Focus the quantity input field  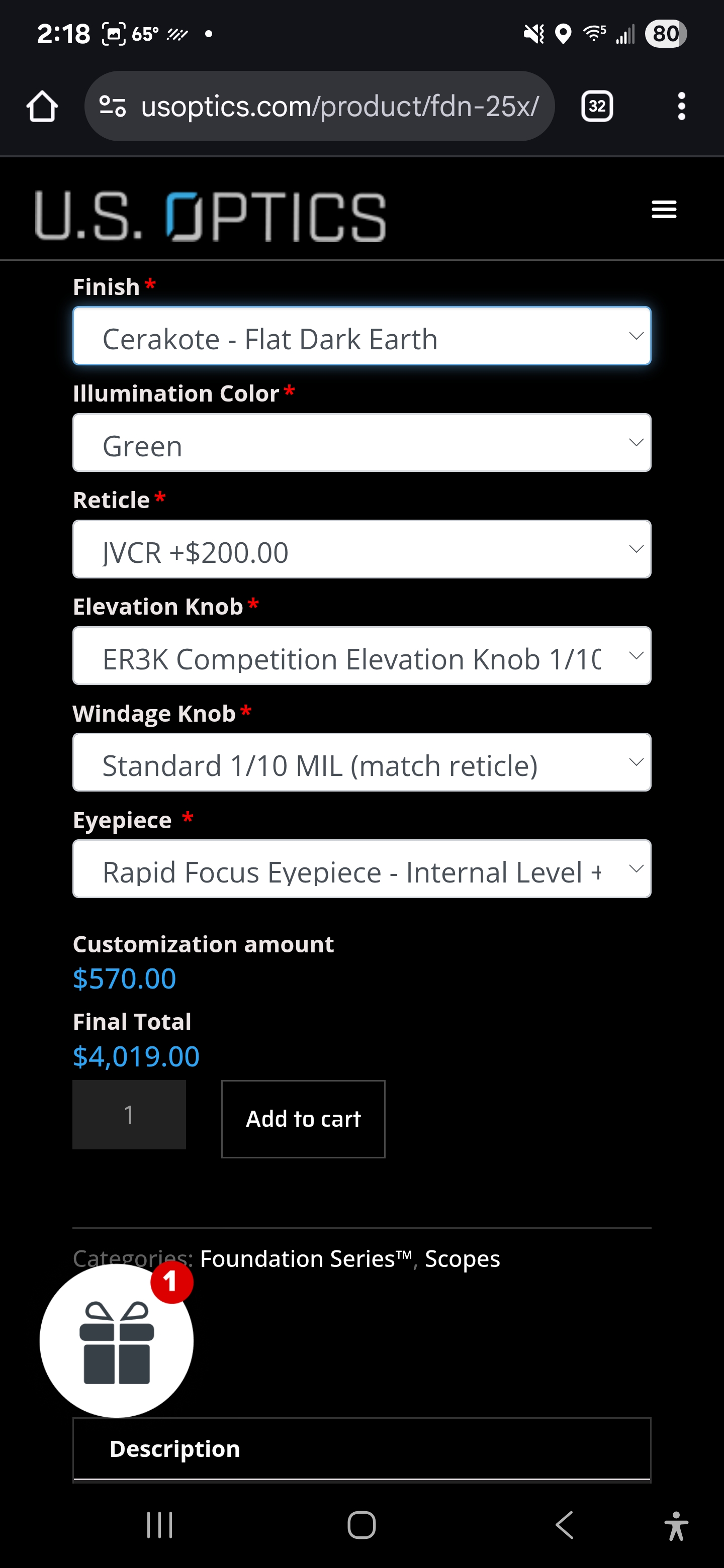click(x=129, y=1115)
